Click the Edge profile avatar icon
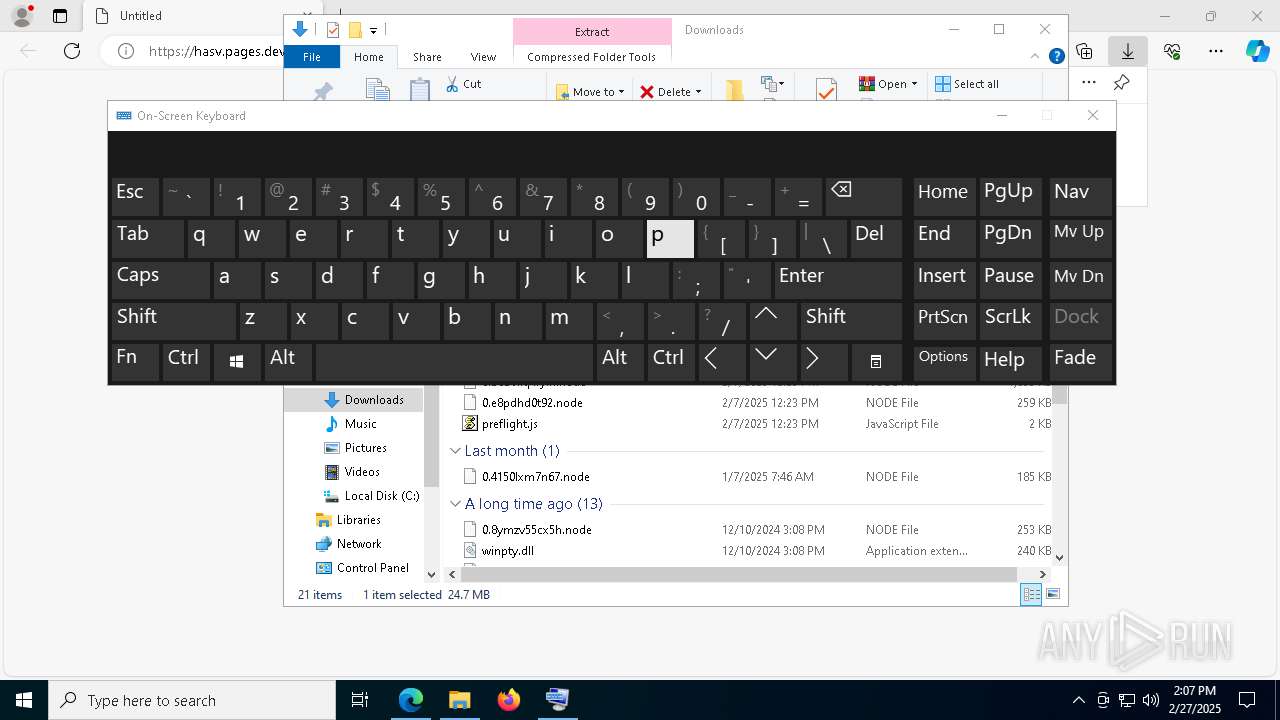Image resolution: width=1280 pixels, height=720 pixels. (22, 16)
